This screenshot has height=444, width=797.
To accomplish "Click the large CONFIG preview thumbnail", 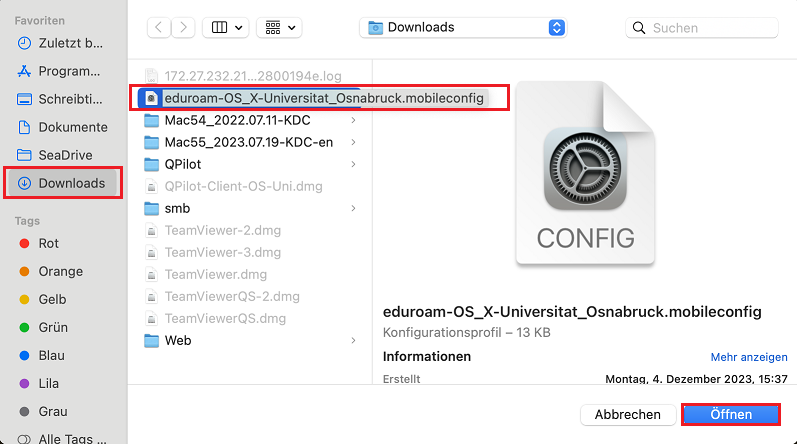I will 585,173.
